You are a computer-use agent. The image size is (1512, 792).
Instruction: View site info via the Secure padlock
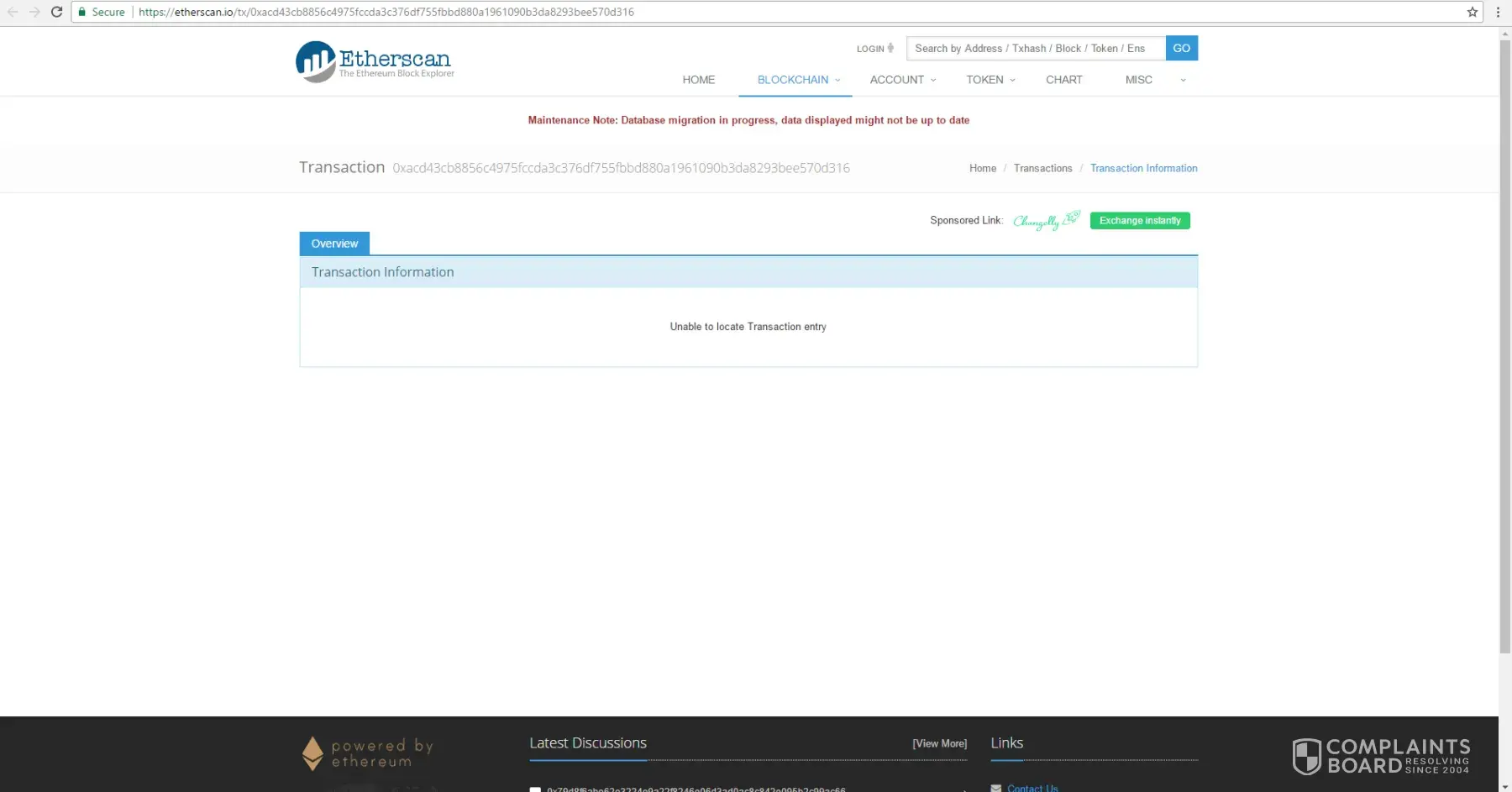click(x=82, y=12)
